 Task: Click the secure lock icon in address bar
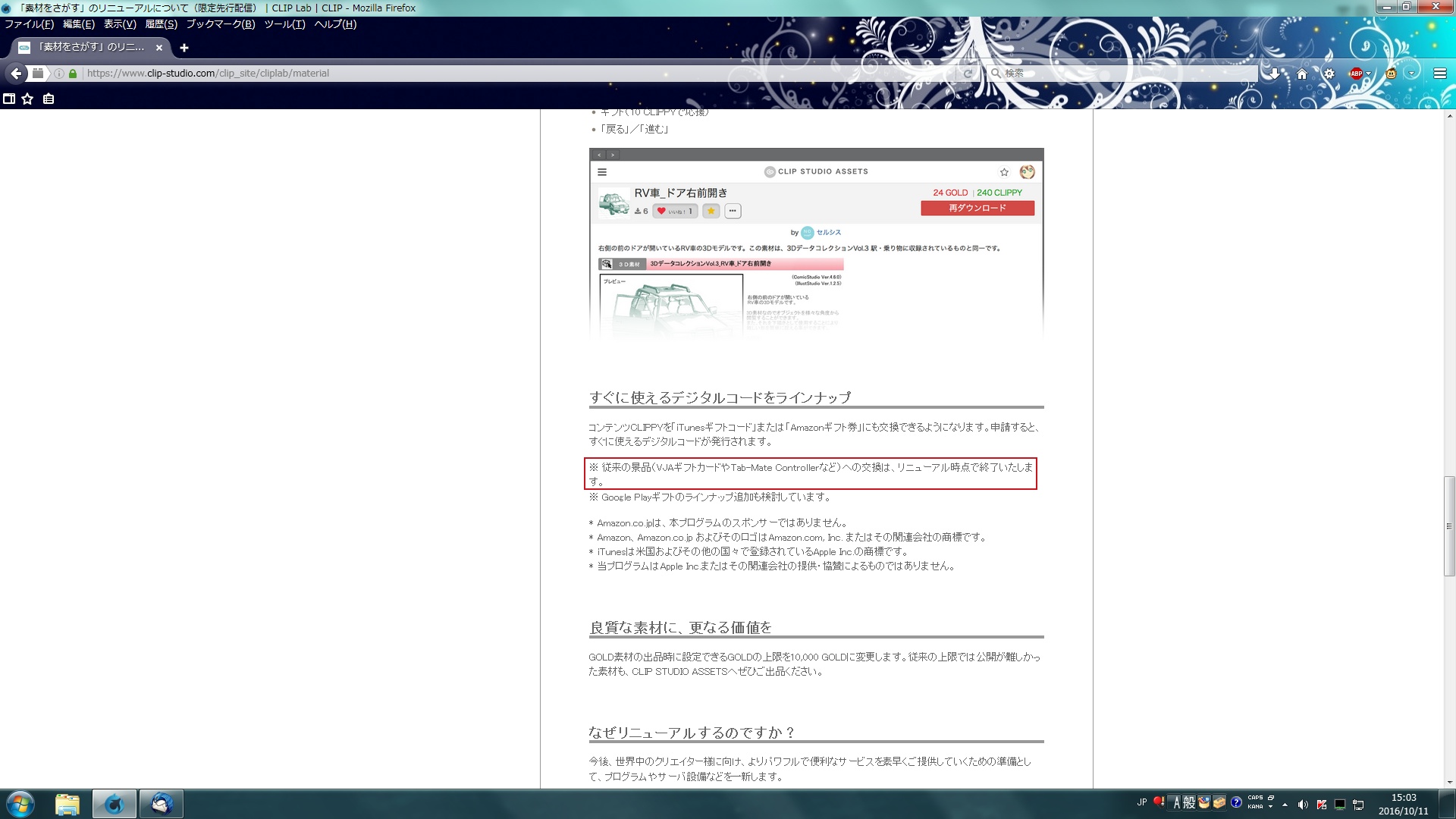(x=73, y=74)
